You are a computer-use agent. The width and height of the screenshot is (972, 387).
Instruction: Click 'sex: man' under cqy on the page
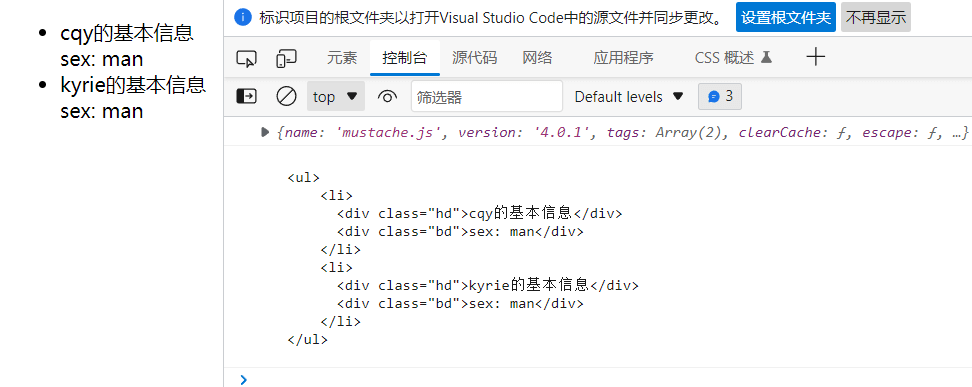pos(102,60)
